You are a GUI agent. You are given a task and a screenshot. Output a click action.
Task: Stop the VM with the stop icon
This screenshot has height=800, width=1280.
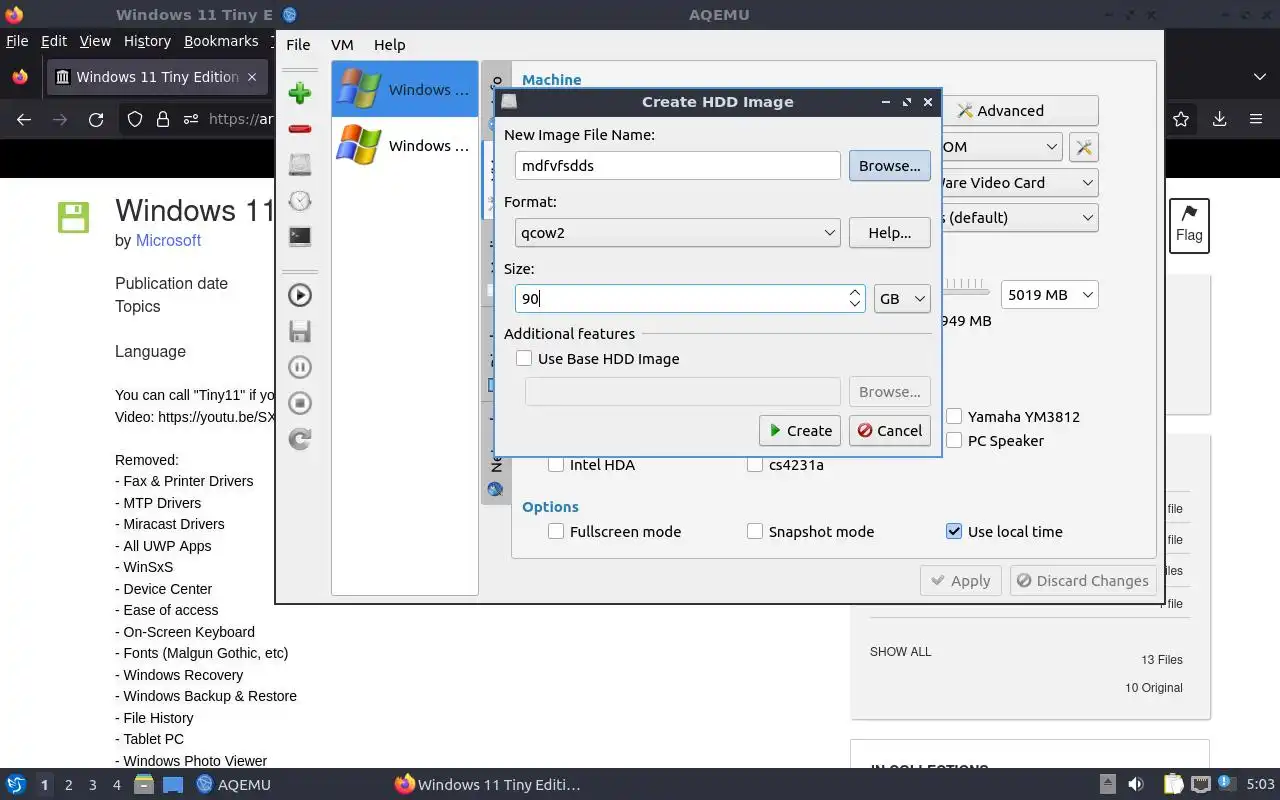(x=299, y=403)
